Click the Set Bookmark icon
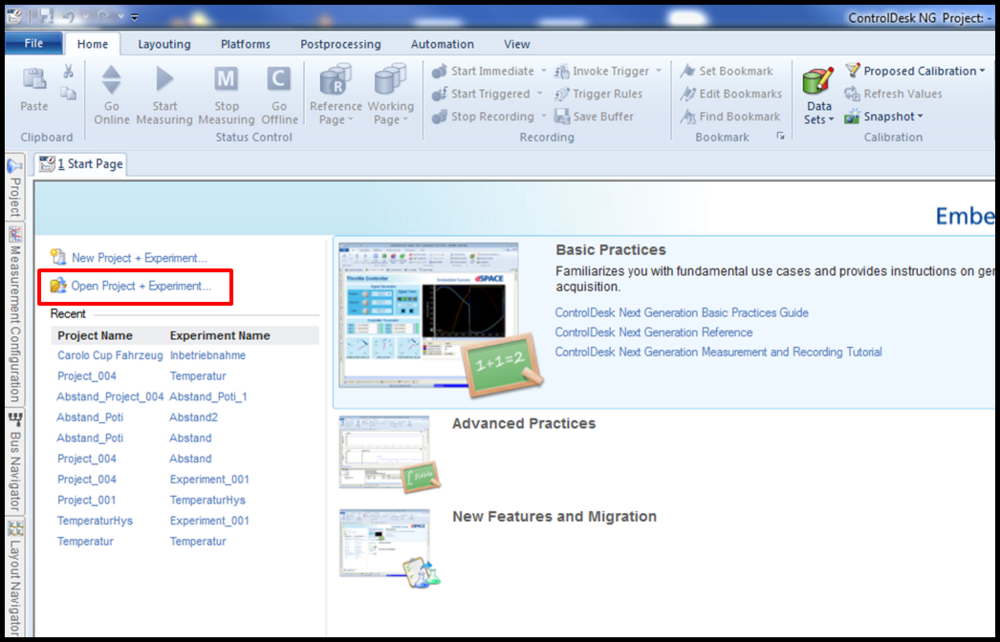 click(688, 71)
